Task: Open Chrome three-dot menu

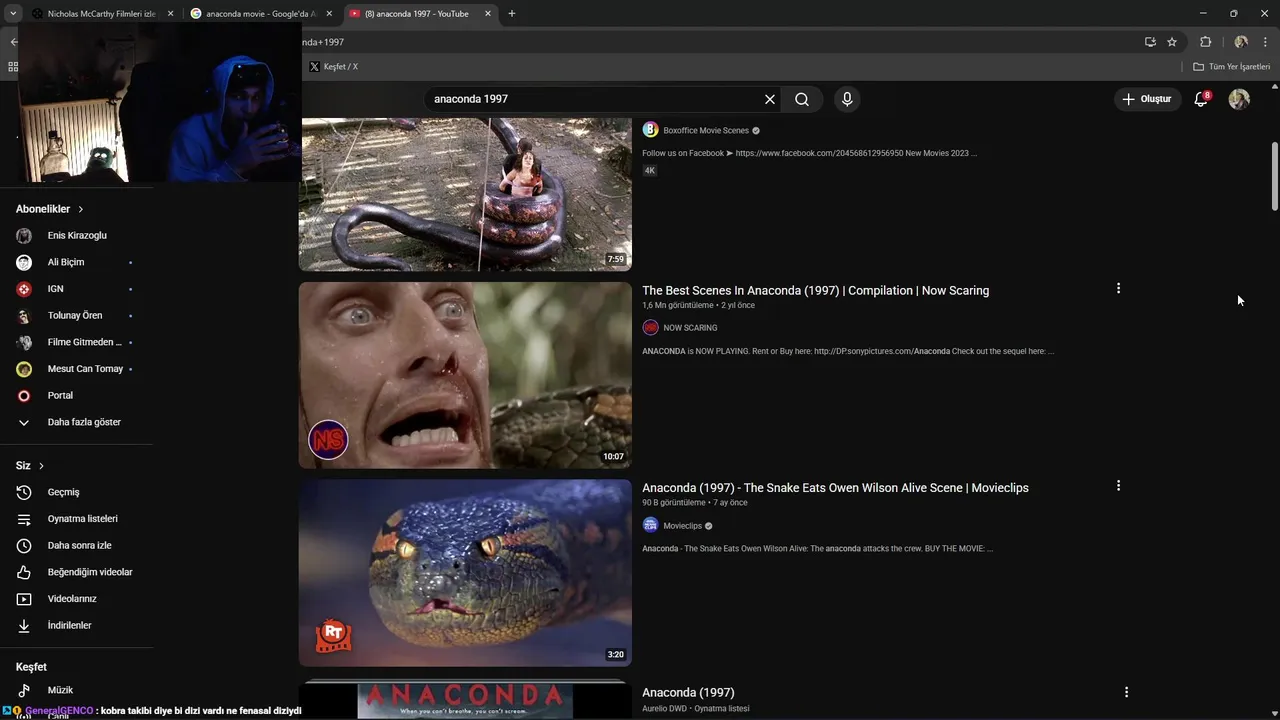Action: tap(1265, 42)
